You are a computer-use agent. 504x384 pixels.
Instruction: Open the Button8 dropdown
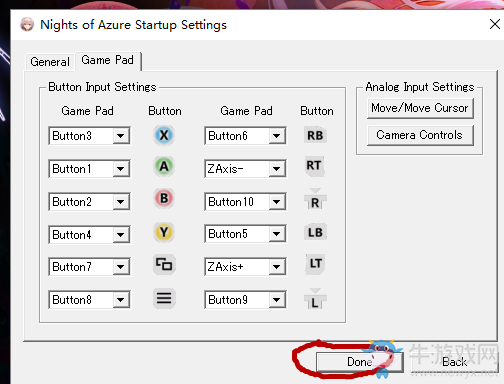[120, 300]
